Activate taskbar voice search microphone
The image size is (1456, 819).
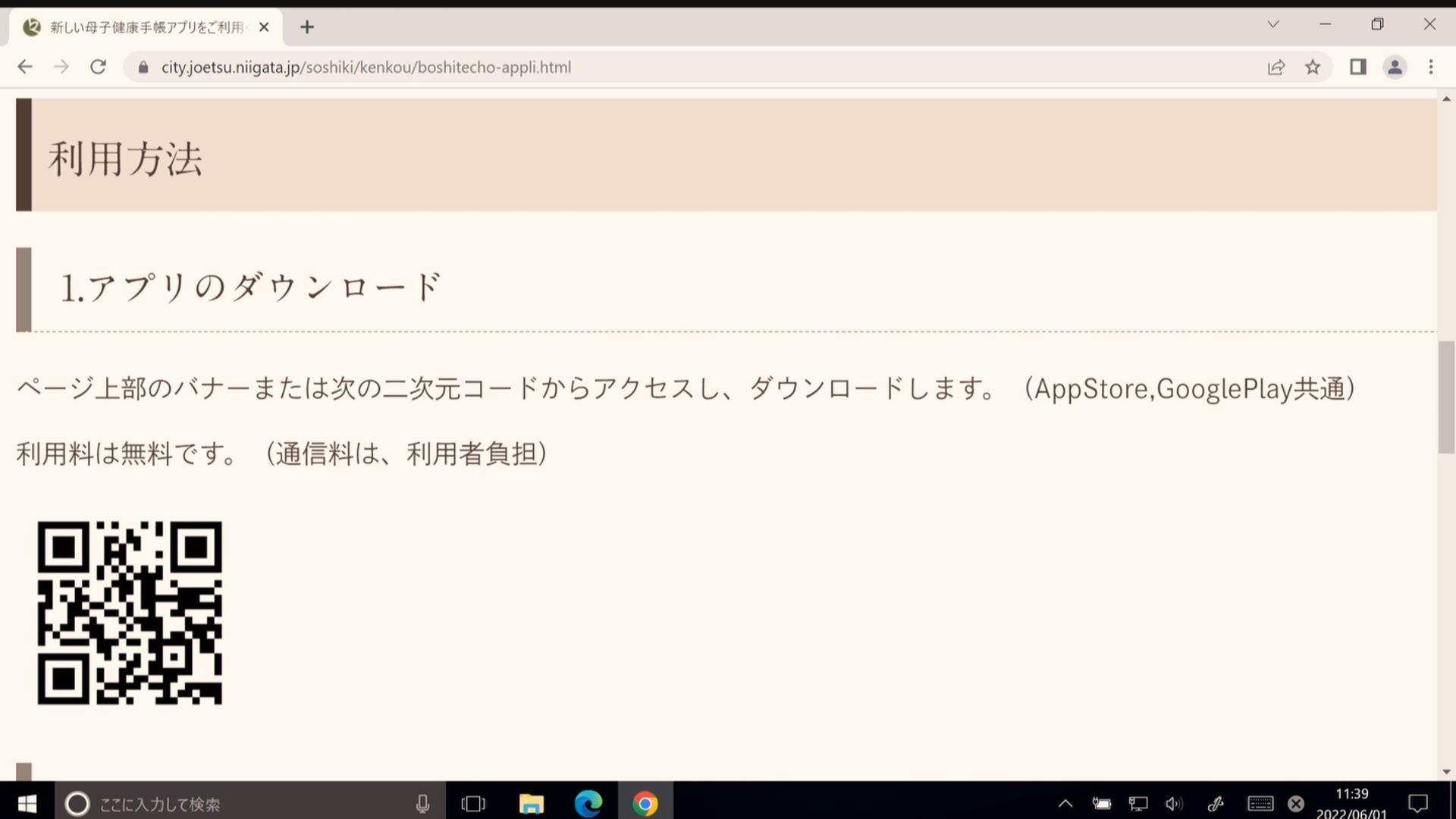coord(422,804)
